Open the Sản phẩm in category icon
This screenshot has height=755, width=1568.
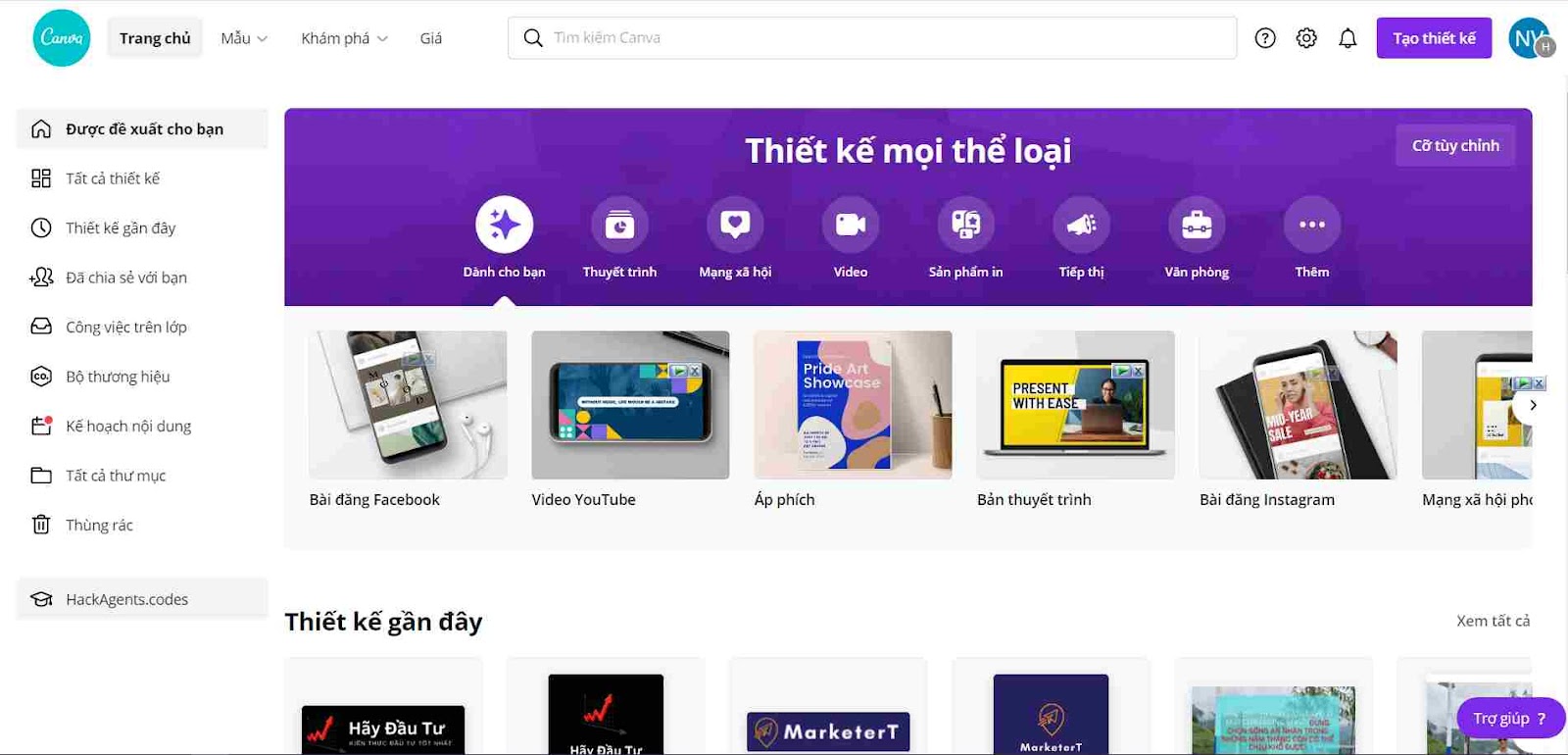pos(966,225)
